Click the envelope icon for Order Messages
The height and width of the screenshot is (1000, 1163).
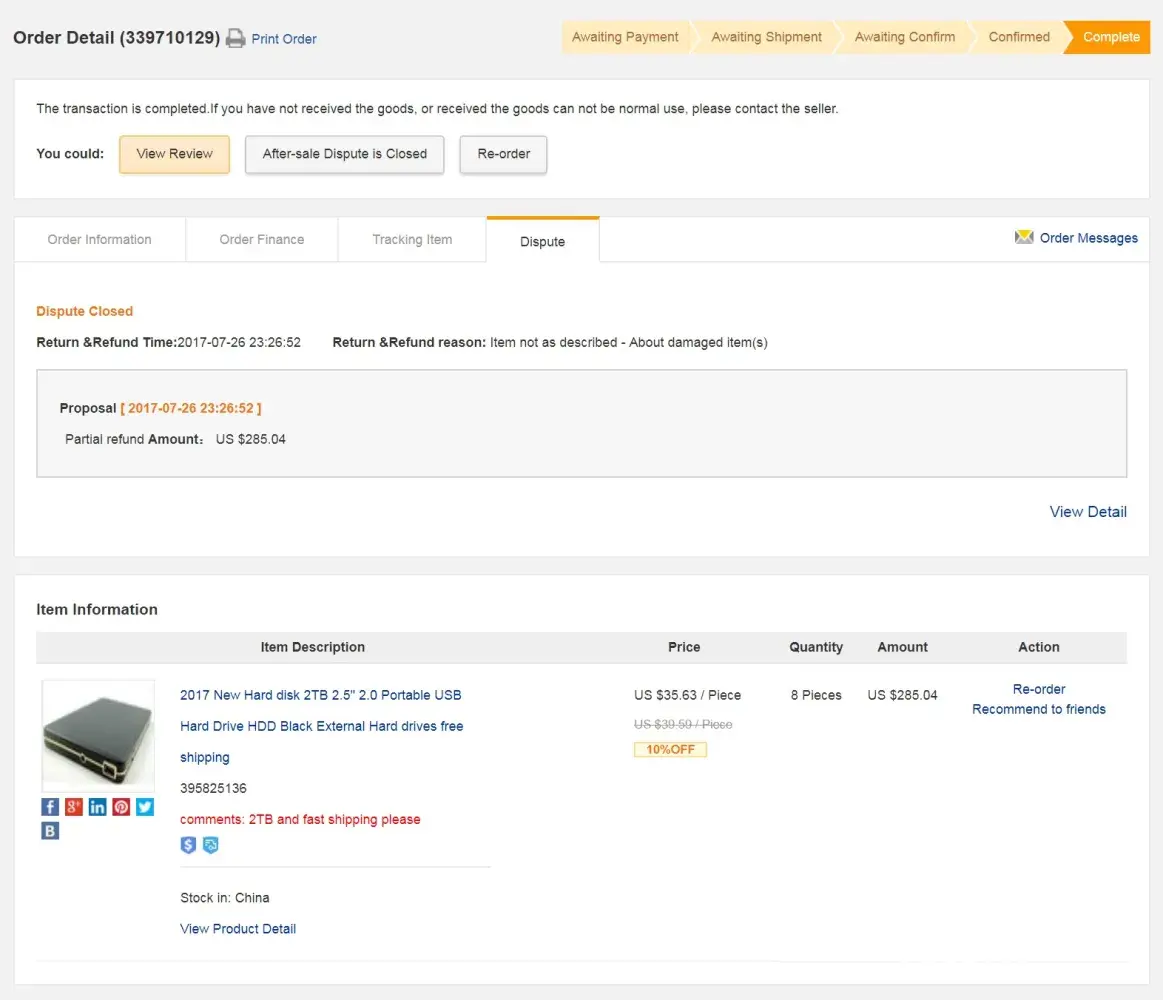[x=1024, y=237]
